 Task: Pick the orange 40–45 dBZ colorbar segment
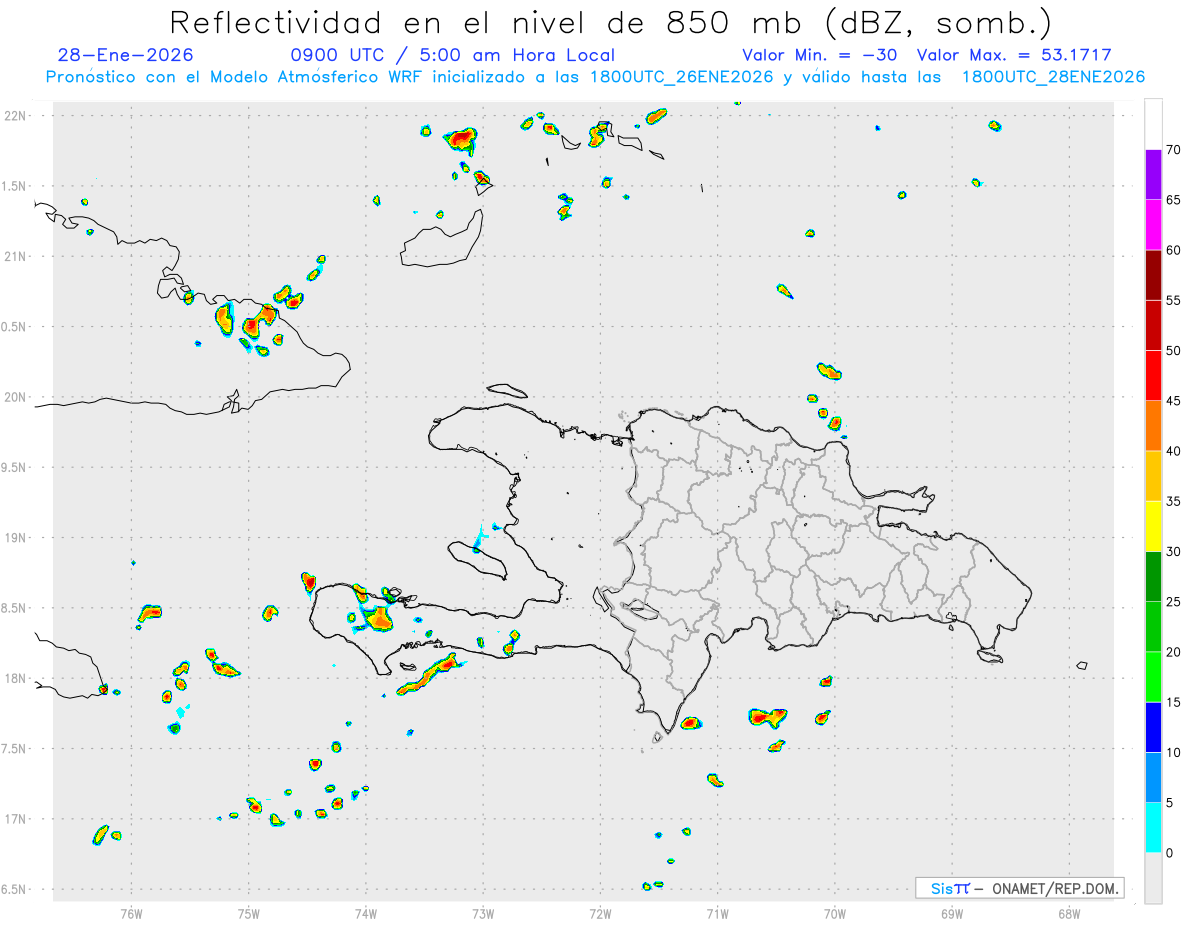[x=1153, y=426]
